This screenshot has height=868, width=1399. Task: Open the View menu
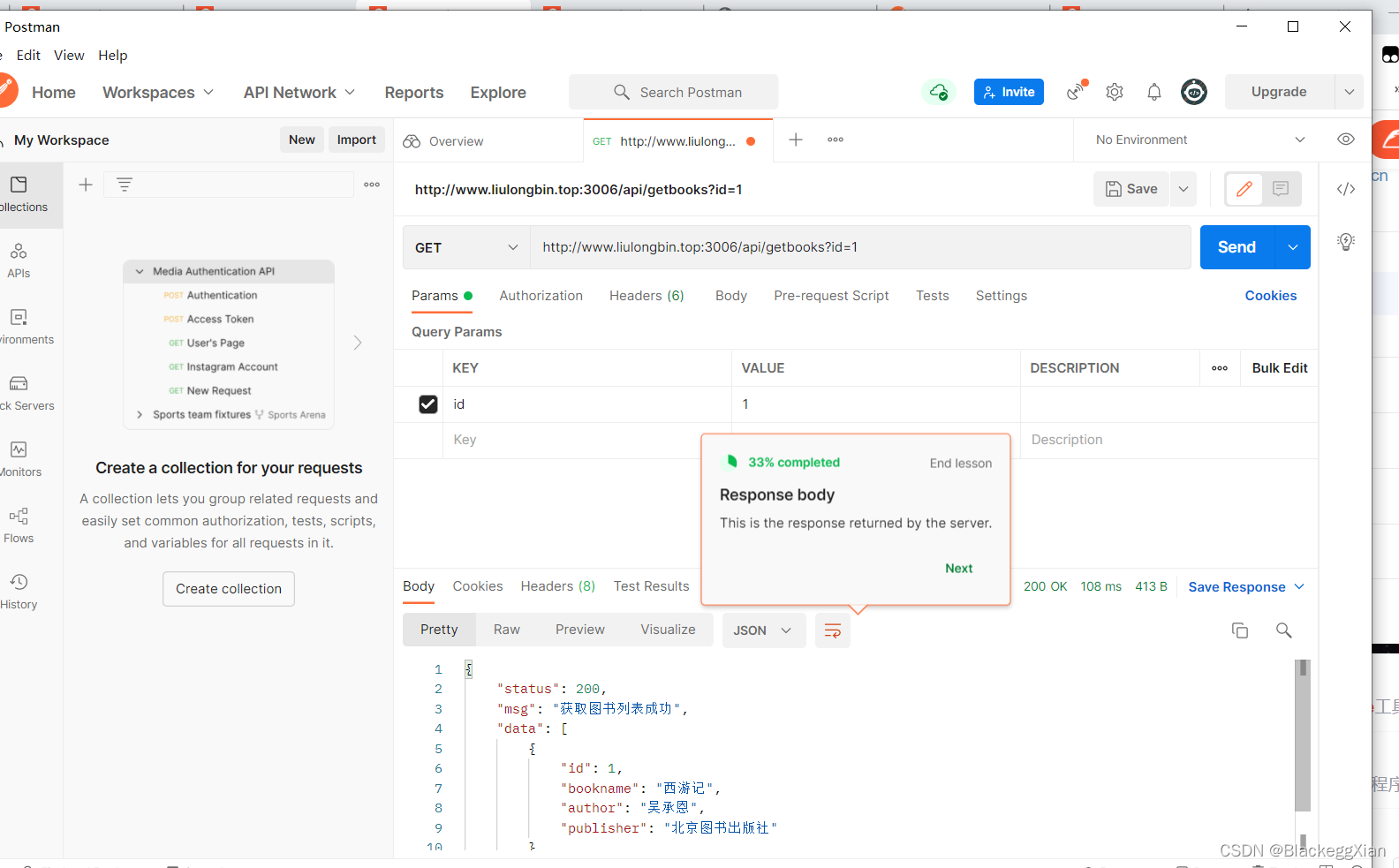(69, 55)
